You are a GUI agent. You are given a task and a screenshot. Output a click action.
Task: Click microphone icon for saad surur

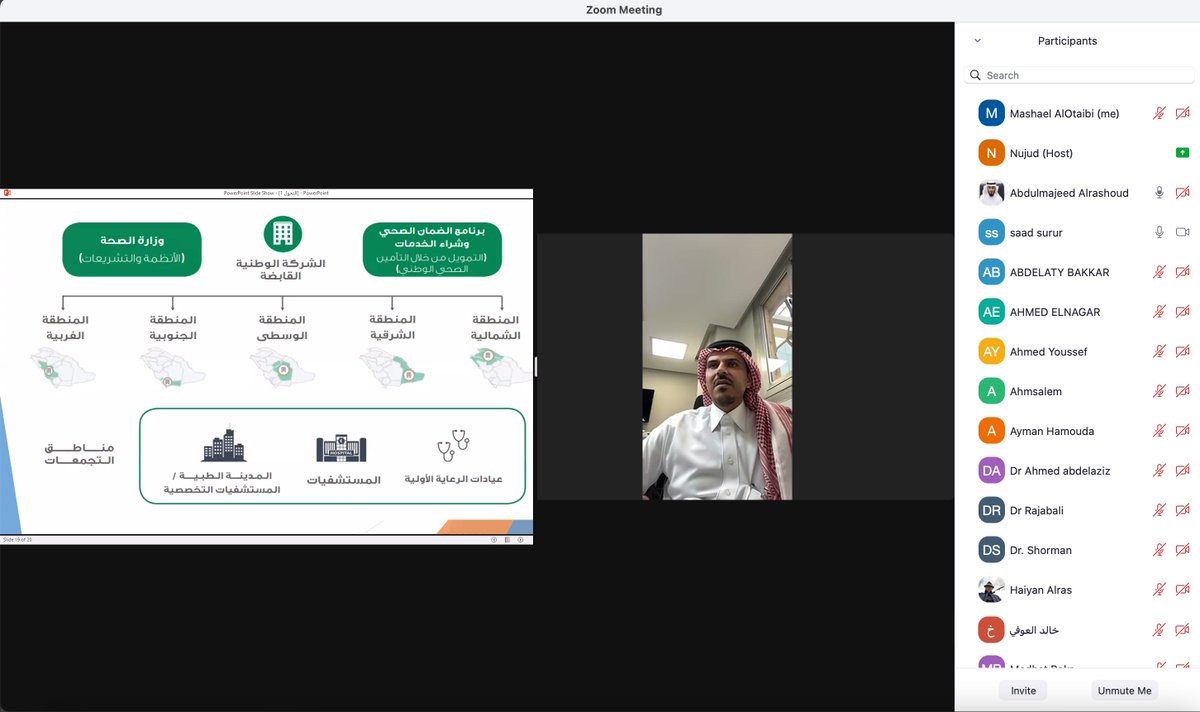coord(1159,232)
